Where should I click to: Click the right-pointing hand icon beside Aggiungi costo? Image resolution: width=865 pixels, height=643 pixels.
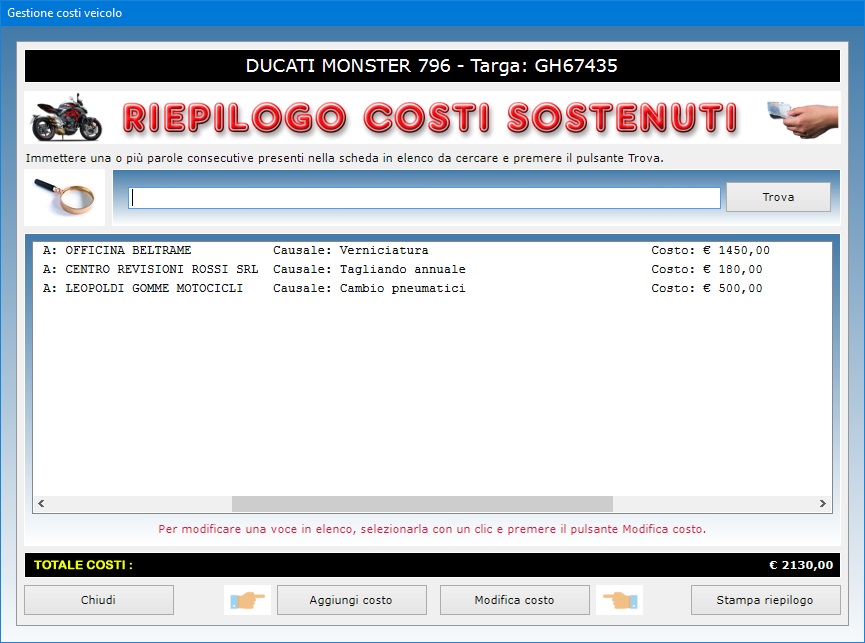pos(247,599)
